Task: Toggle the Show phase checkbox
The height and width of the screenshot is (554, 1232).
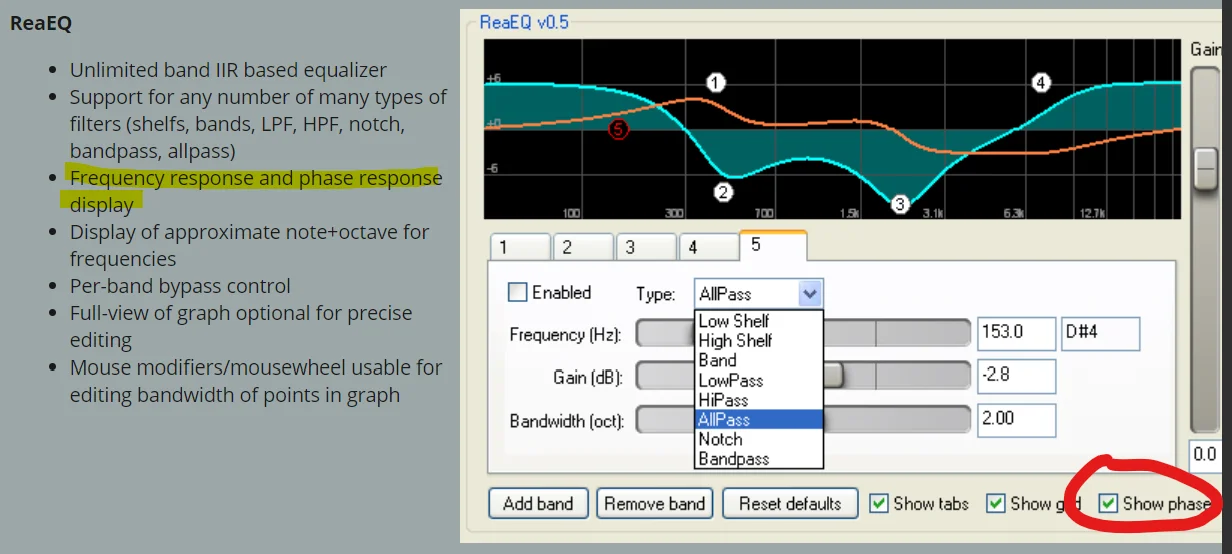Action: click(1108, 503)
